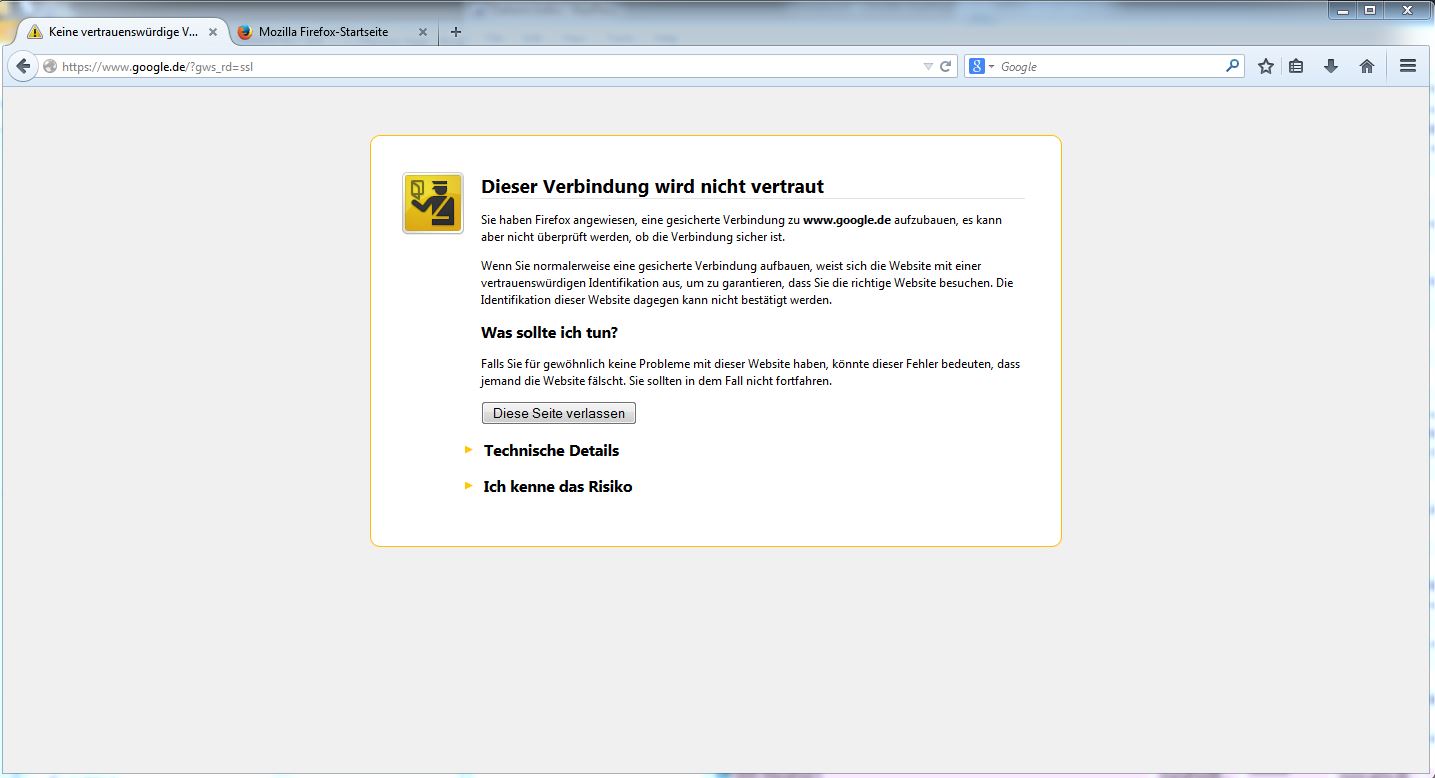Open the search engine selector dropdown arrow
Screen dimensions: 1435x778
pos(992,67)
